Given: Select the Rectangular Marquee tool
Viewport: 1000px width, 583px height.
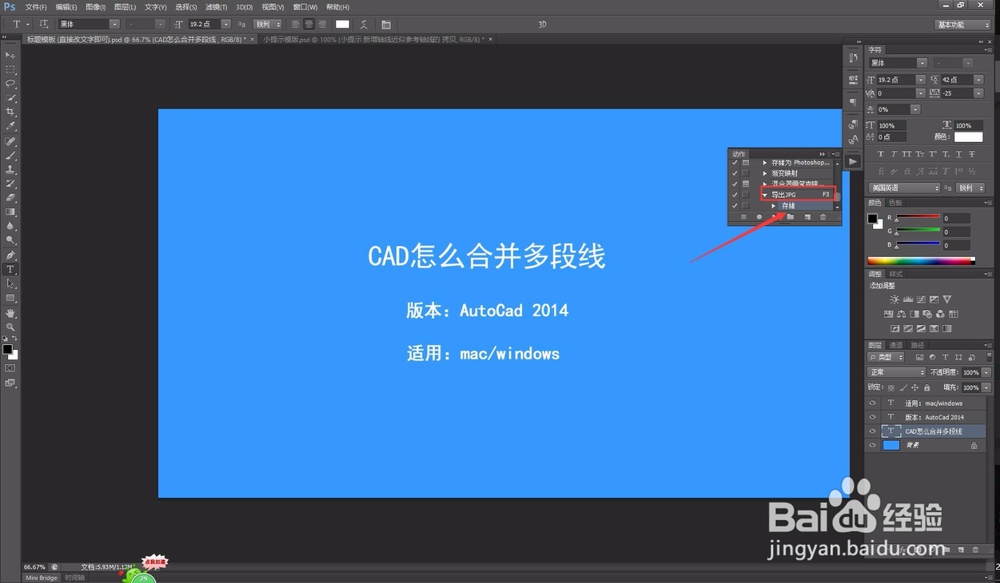Looking at the screenshot, I should (x=10, y=70).
